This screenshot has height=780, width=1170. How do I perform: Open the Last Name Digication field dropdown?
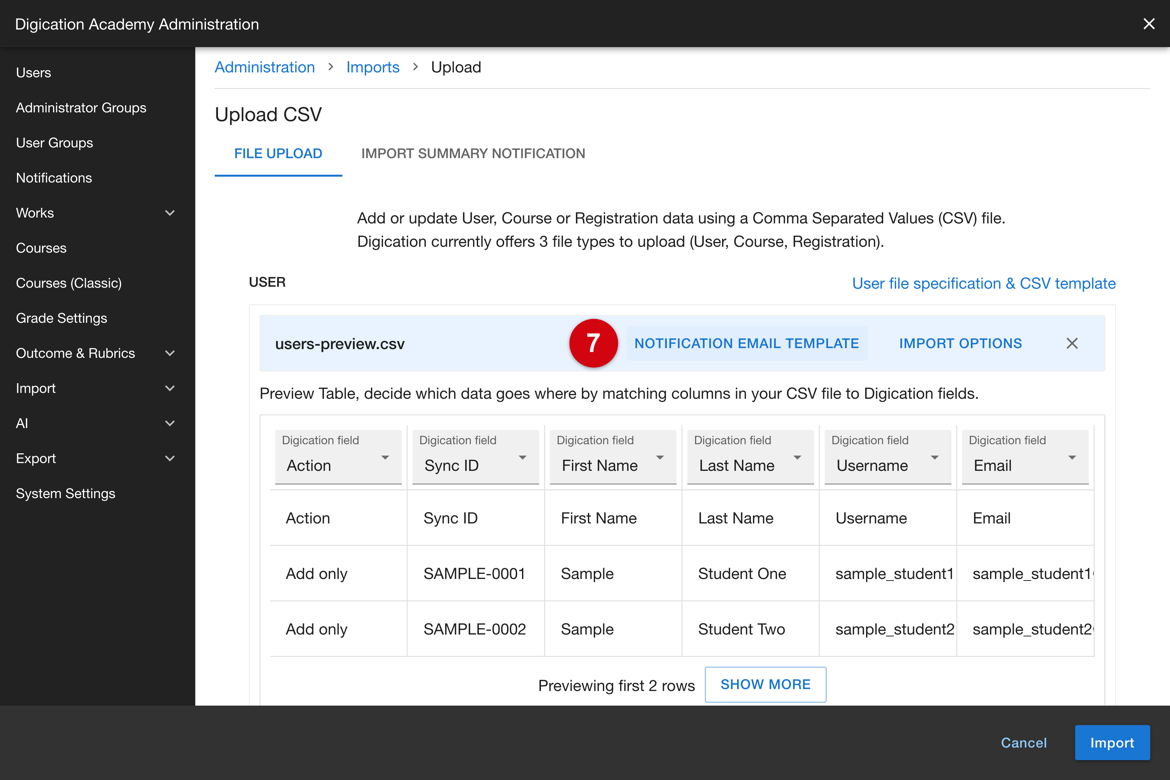click(x=750, y=457)
